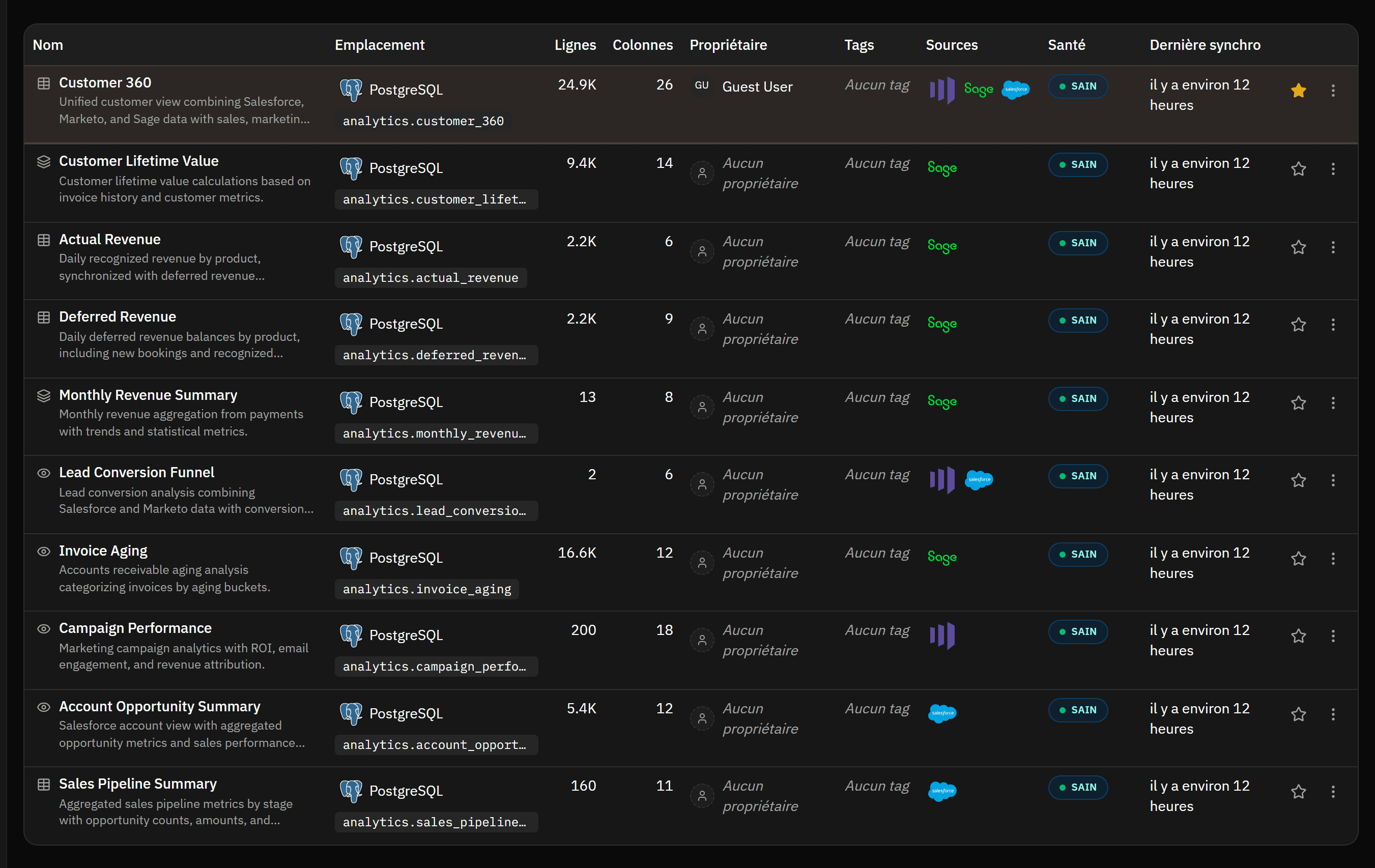Click the PostgreSQL elephant icon for Invoice Aging
This screenshot has width=1375, height=868.
click(x=351, y=557)
